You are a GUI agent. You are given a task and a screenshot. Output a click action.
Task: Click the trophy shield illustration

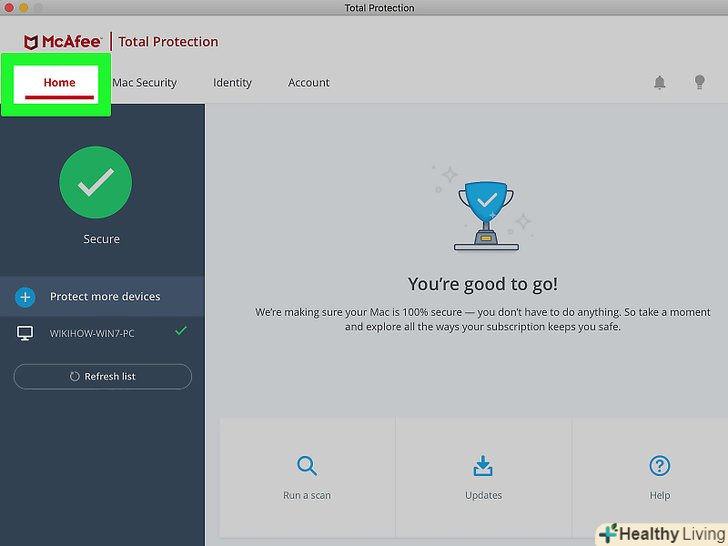pos(486,215)
